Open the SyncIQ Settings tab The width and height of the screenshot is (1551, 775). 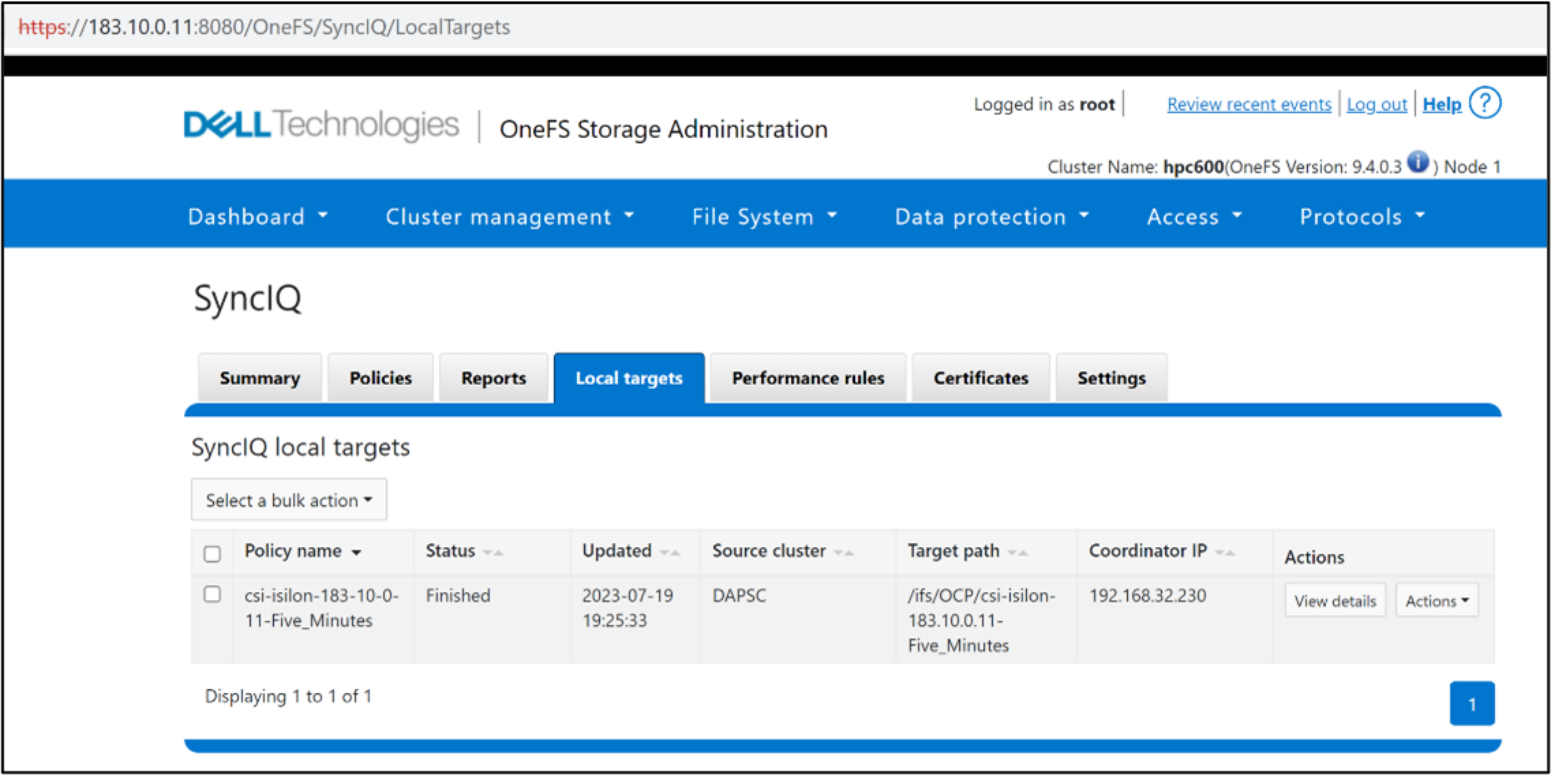click(1112, 378)
